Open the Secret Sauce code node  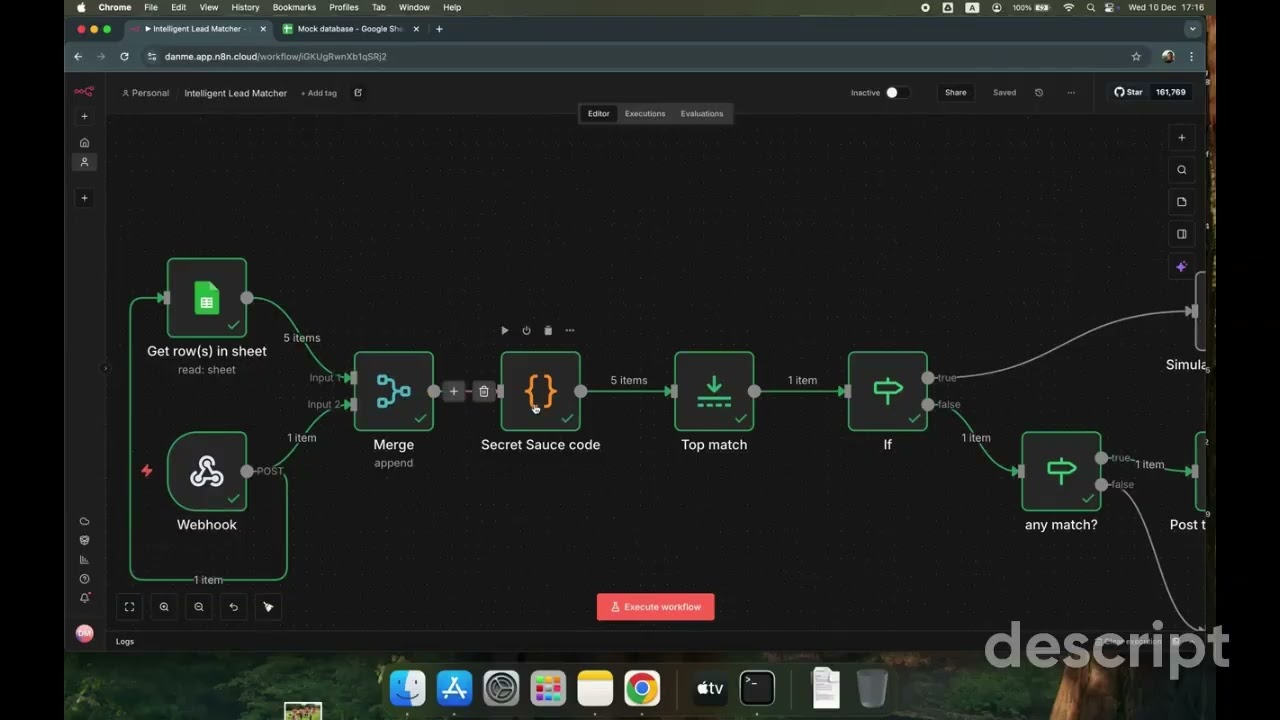tap(540, 391)
